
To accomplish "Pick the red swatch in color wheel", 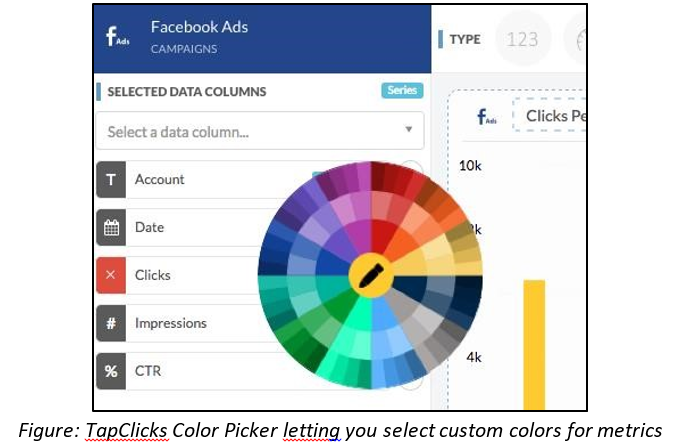I will pos(382,234).
